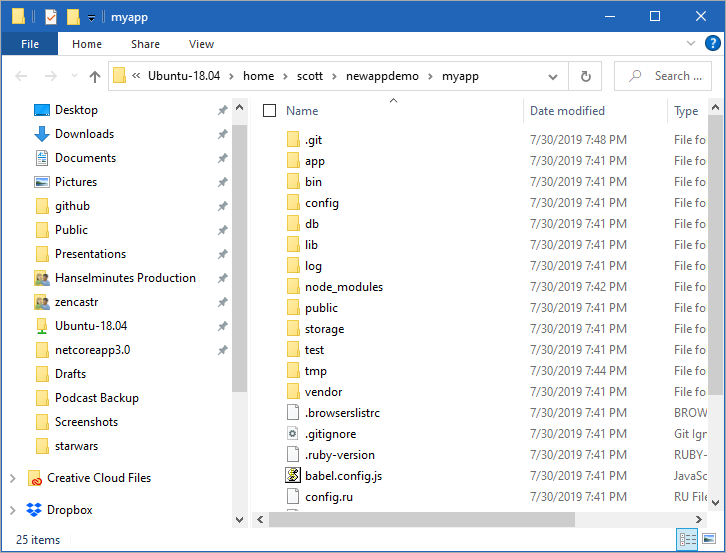Open the Desktop quick access item
Viewport: 726px width, 553px height.
76,110
